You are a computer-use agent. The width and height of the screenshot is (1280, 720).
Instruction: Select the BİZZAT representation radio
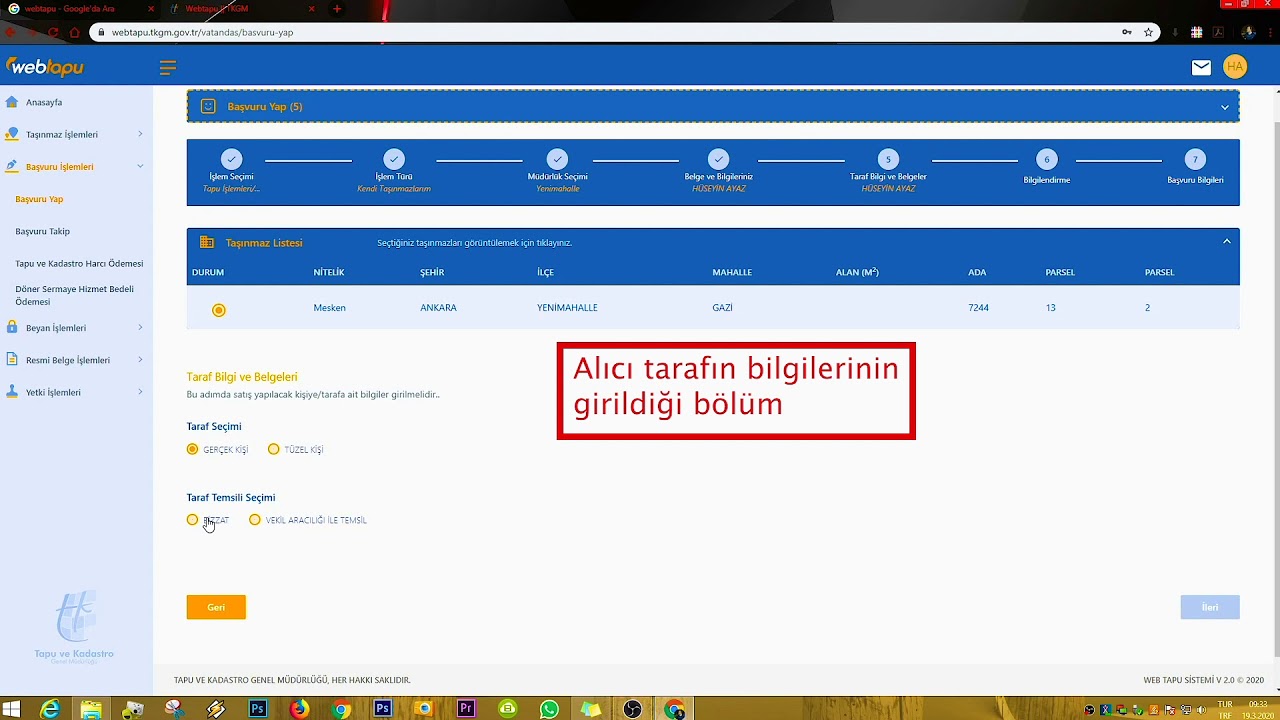point(192,520)
